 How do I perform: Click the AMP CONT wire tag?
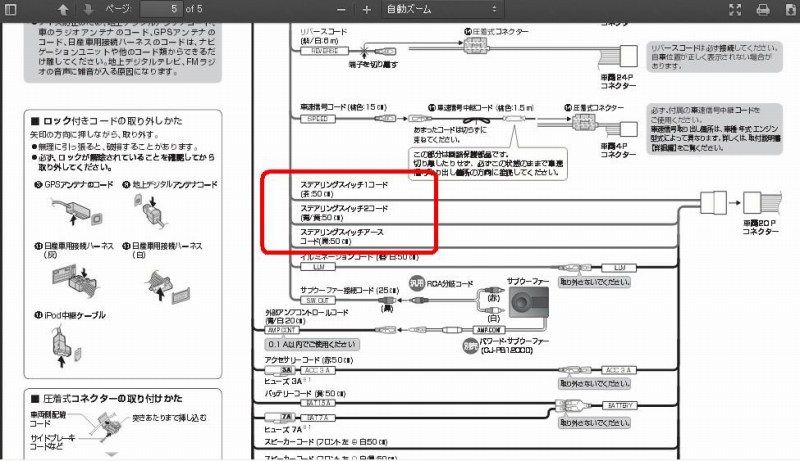click(281, 330)
